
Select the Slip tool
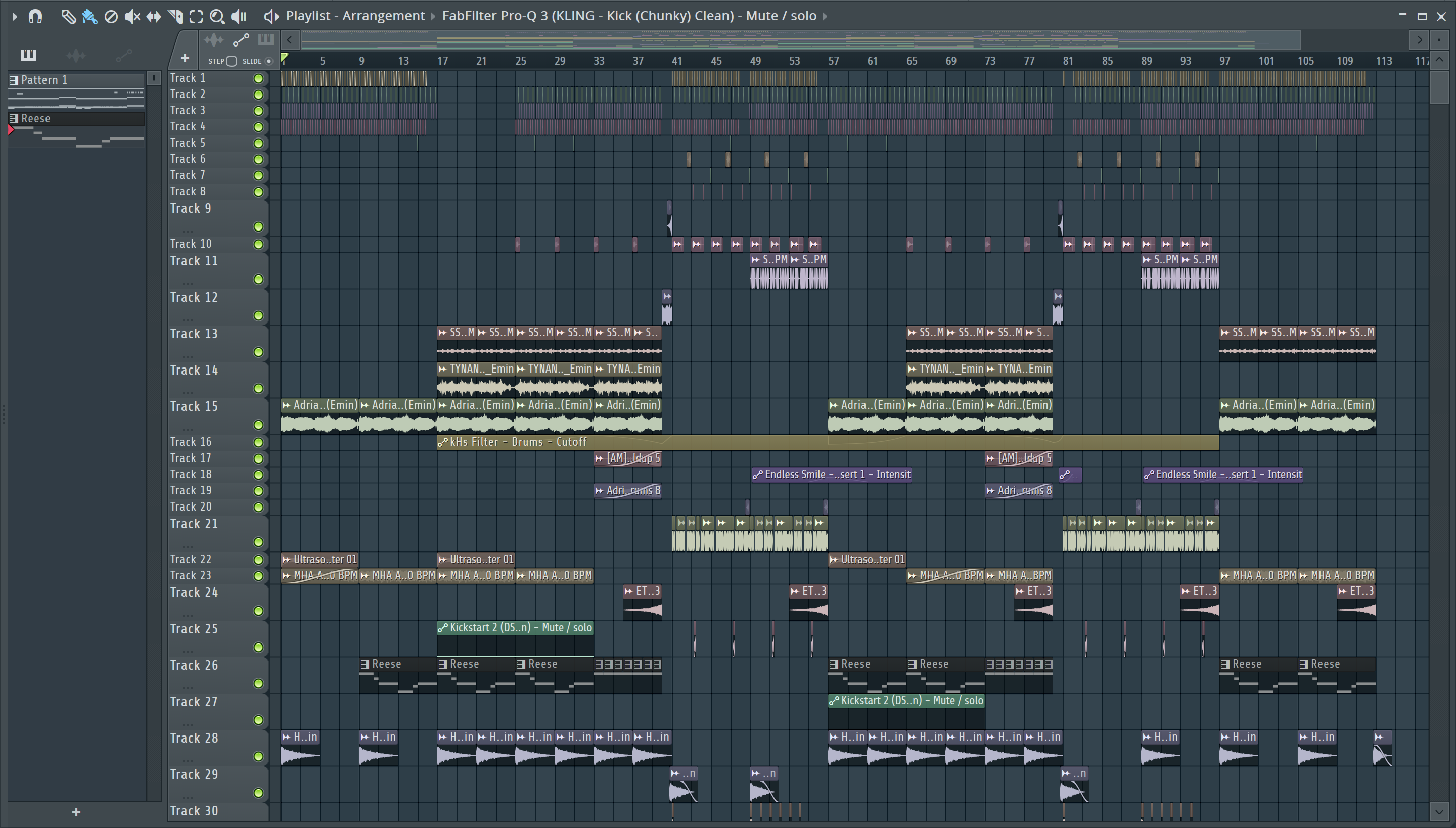[154, 17]
